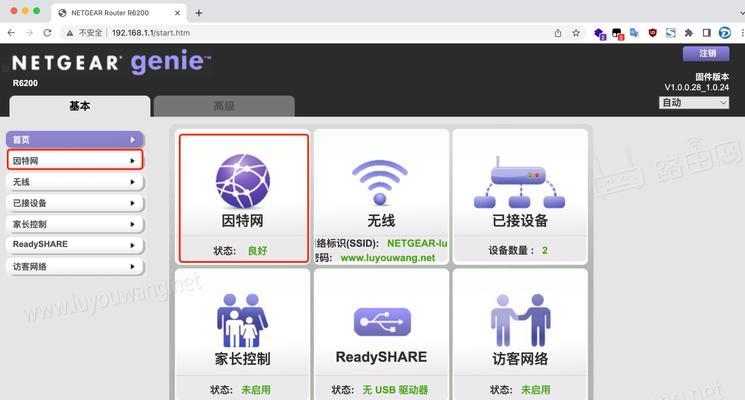
Task: Open the blue circular profile extension icon
Action: pyautogui.click(x=725, y=33)
